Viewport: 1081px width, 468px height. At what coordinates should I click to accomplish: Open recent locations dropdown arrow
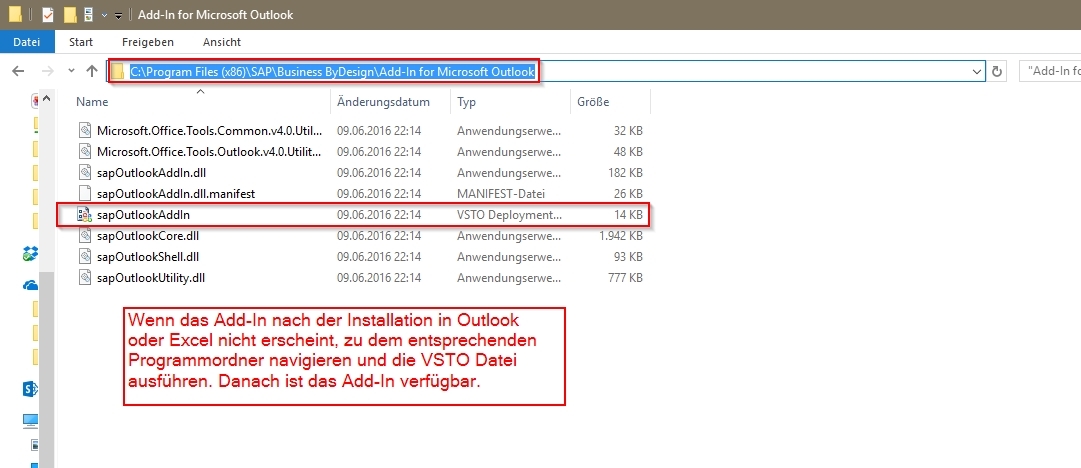point(70,71)
